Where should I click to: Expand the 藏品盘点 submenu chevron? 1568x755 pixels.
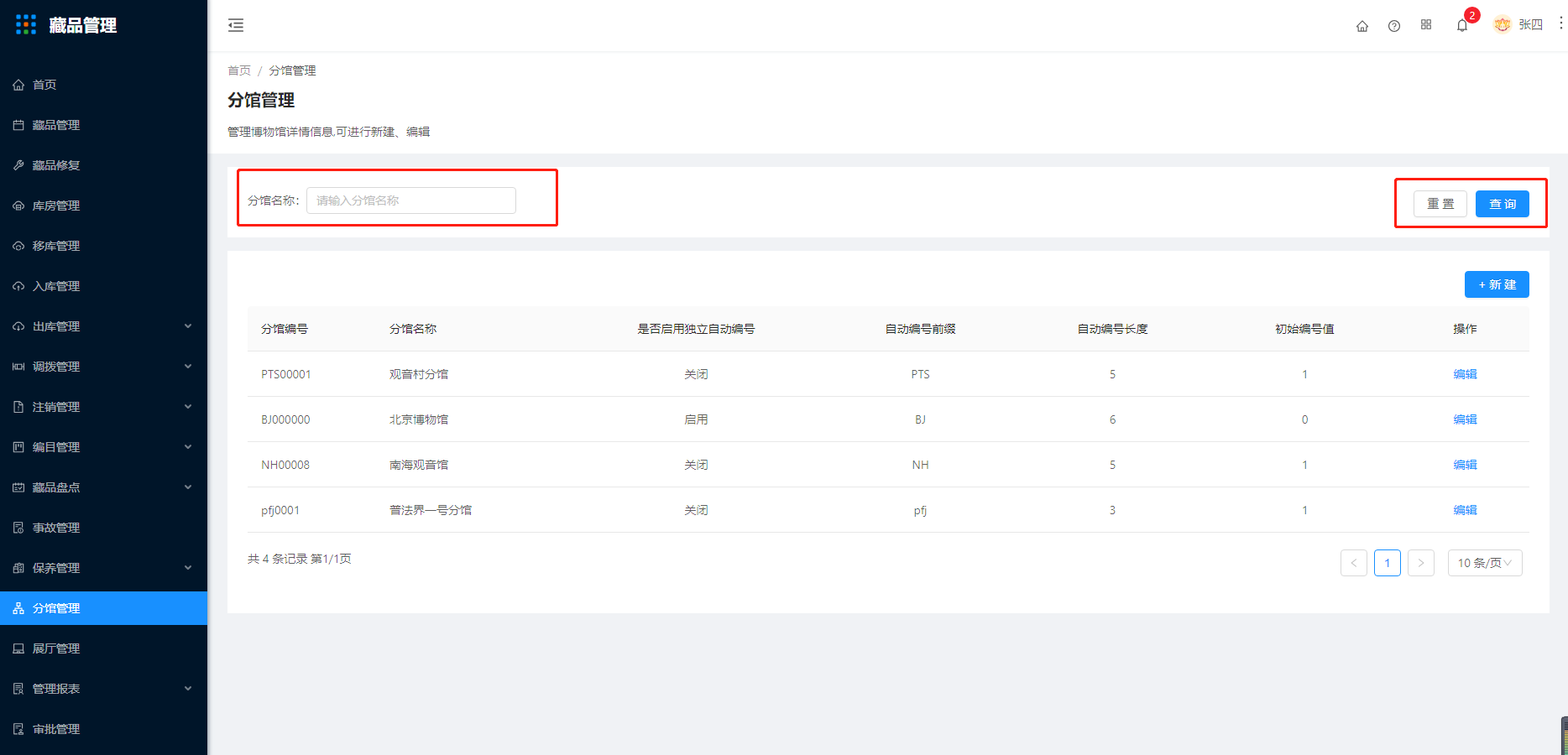188,487
